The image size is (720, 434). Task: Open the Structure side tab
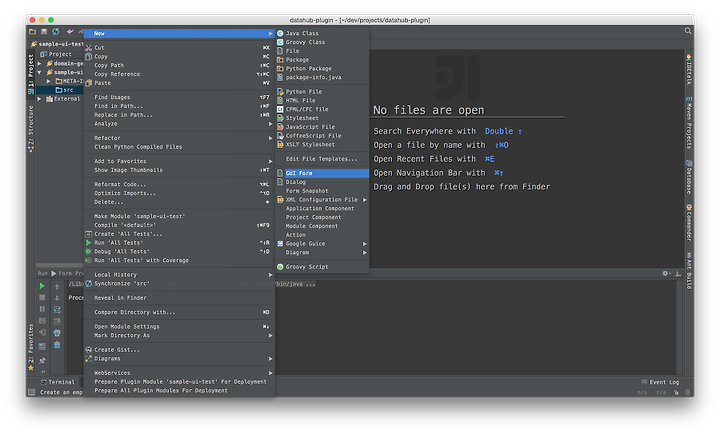coord(31,129)
